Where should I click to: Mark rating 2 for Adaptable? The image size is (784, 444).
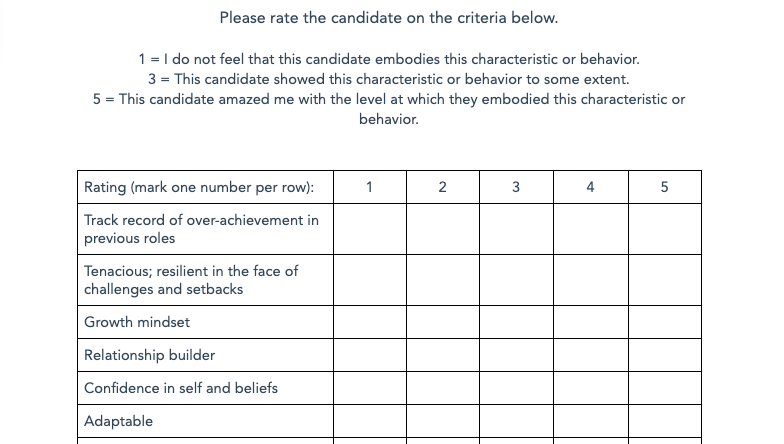coord(443,421)
